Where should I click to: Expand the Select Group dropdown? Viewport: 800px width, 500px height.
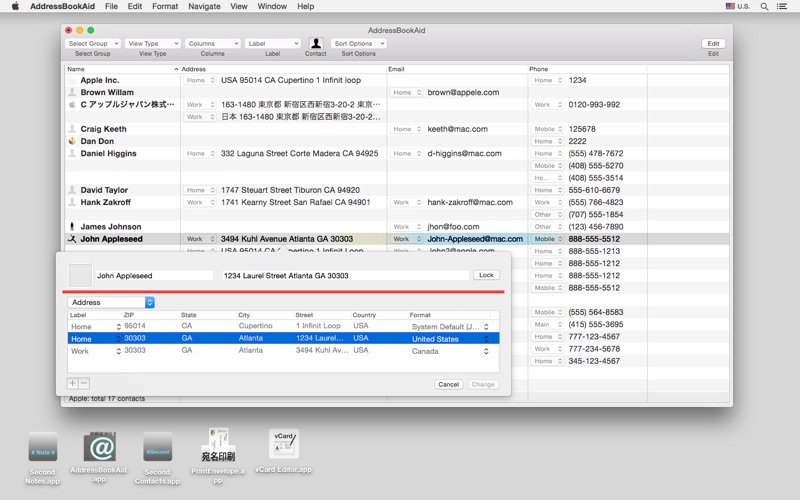click(93, 44)
